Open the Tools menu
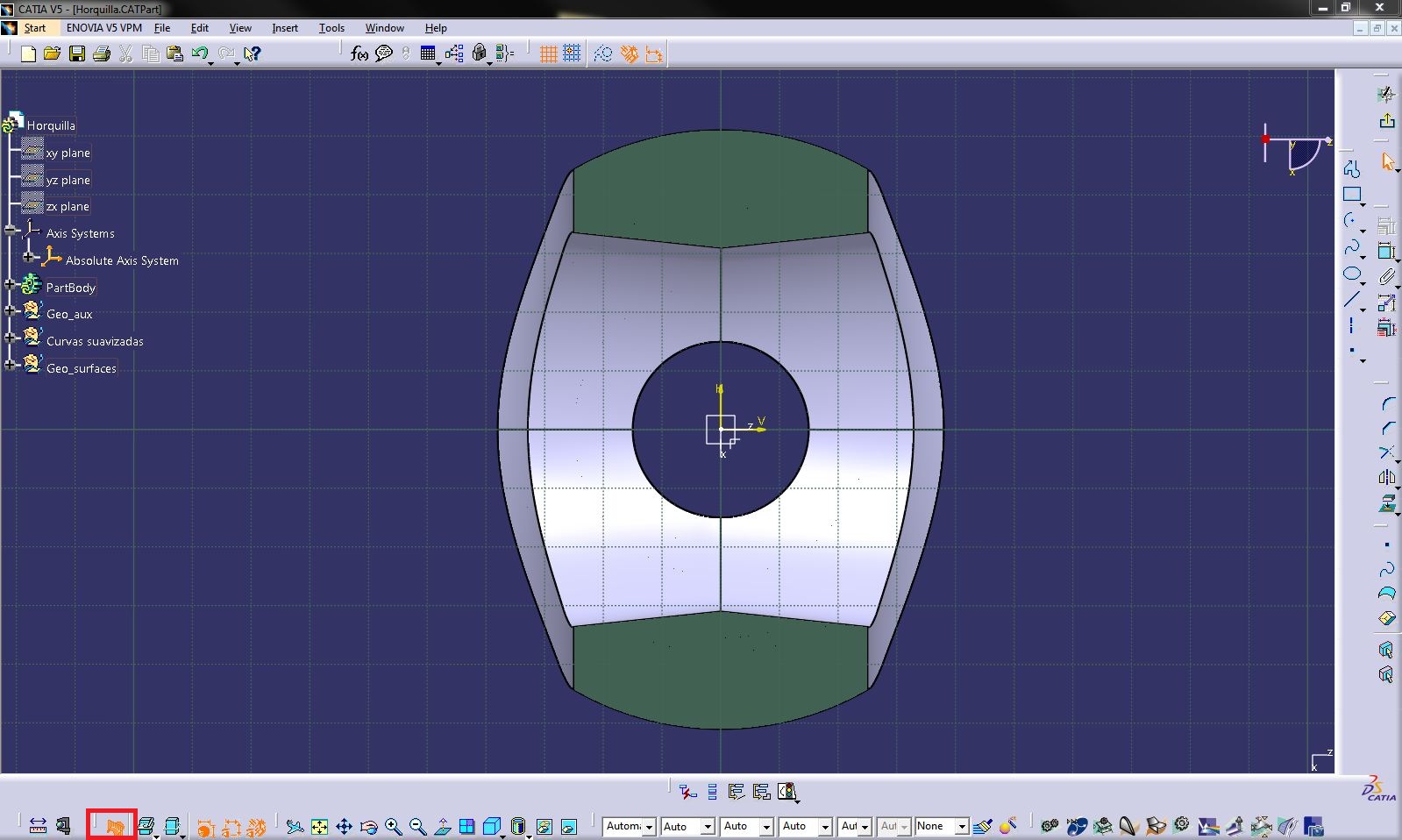The height and width of the screenshot is (840, 1402). tap(331, 28)
